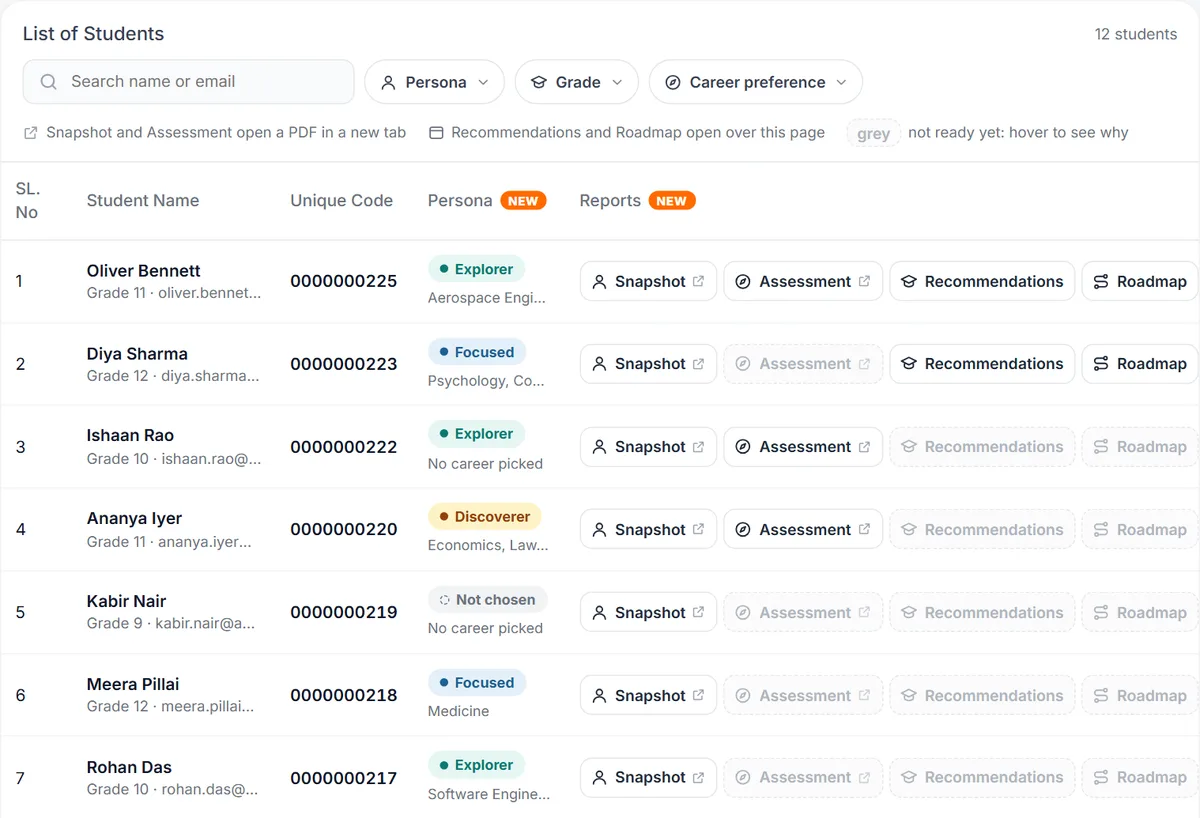Click Ananya Iyer's greyed Recommendations button
1200x818 pixels.
coord(982,530)
